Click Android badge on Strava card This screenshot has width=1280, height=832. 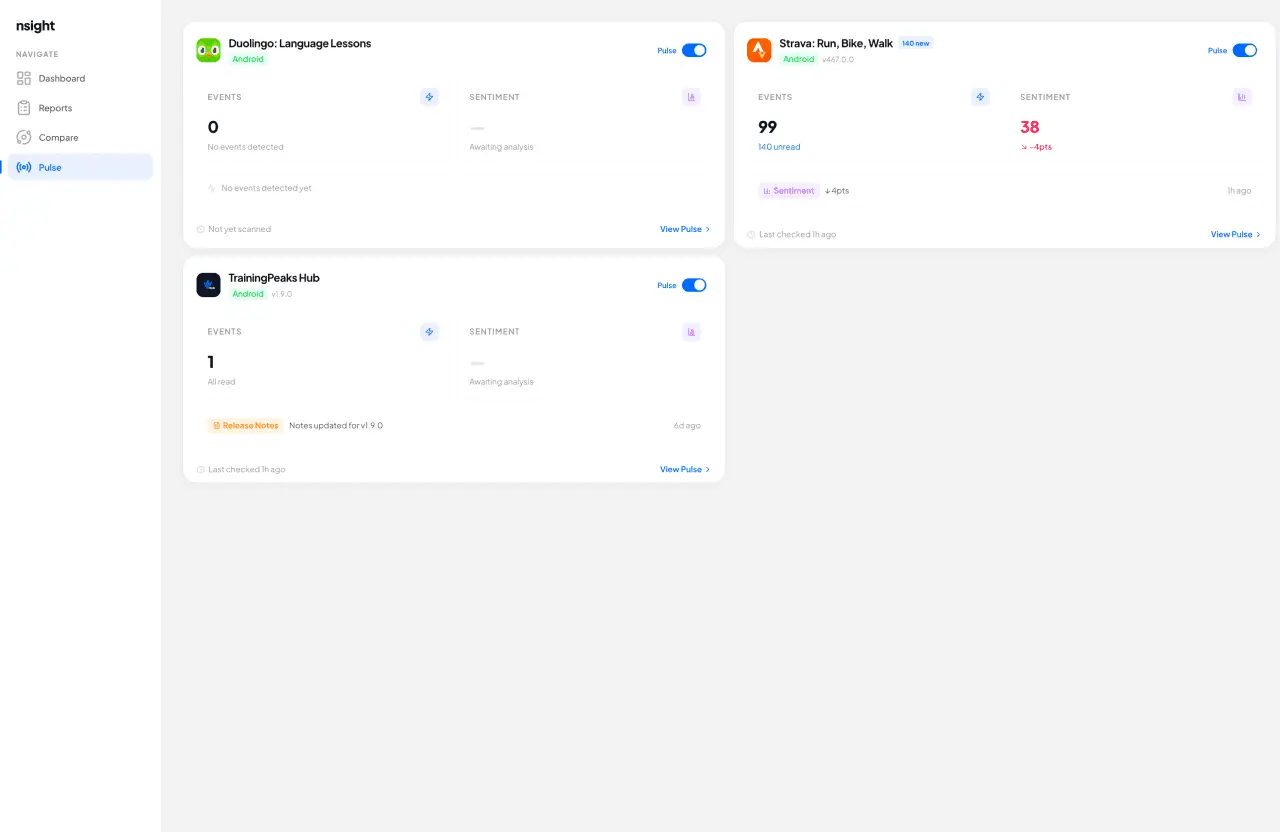(x=799, y=59)
